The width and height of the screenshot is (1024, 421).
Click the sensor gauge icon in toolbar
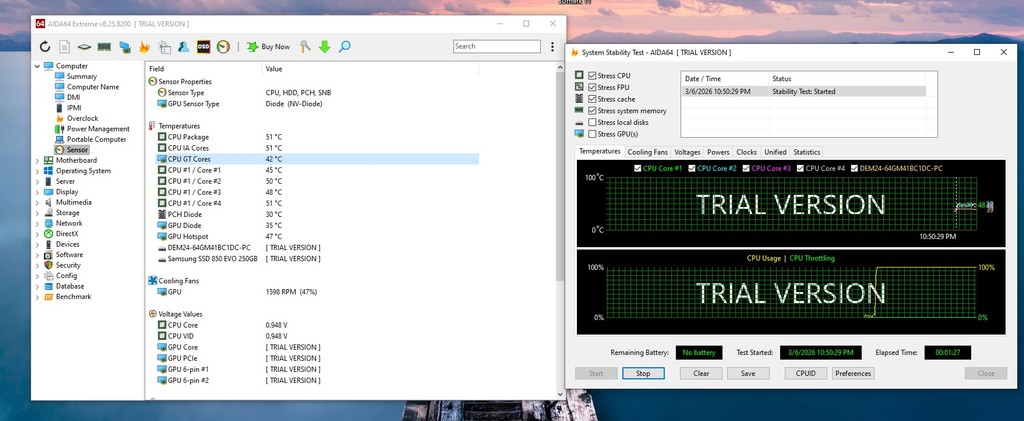223,47
